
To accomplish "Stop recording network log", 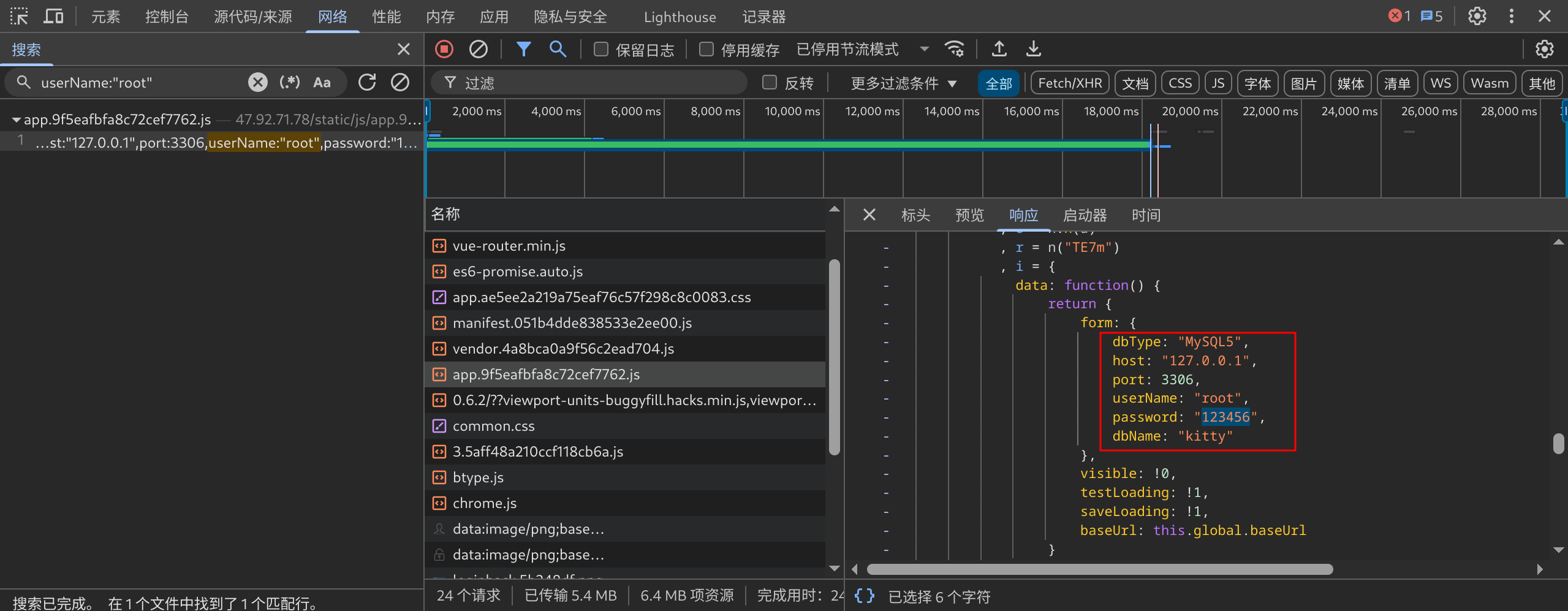I will [x=444, y=49].
